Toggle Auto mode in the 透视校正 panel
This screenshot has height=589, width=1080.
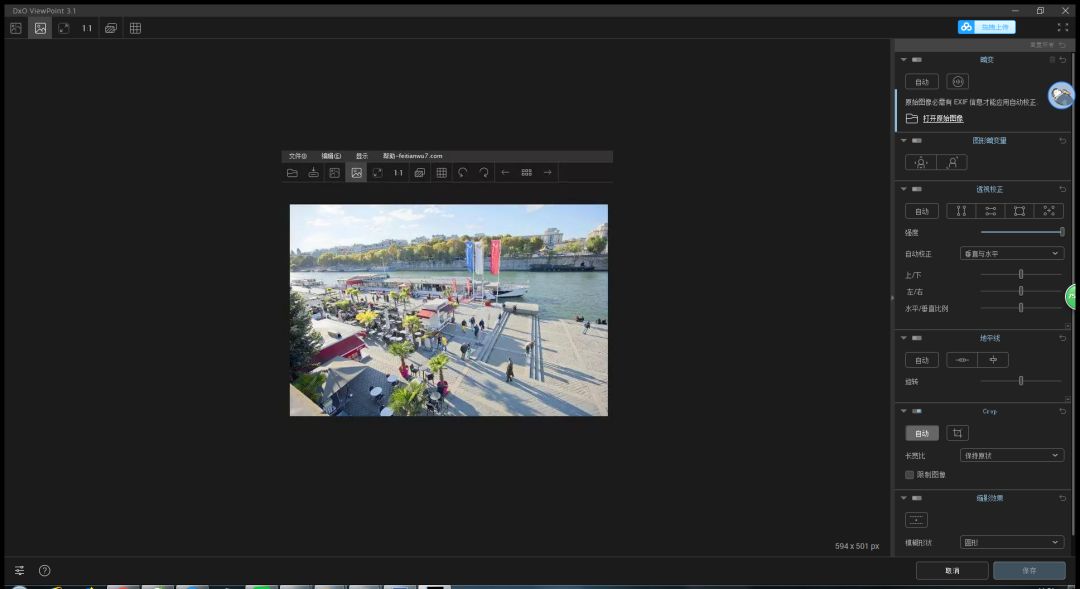click(x=921, y=211)
